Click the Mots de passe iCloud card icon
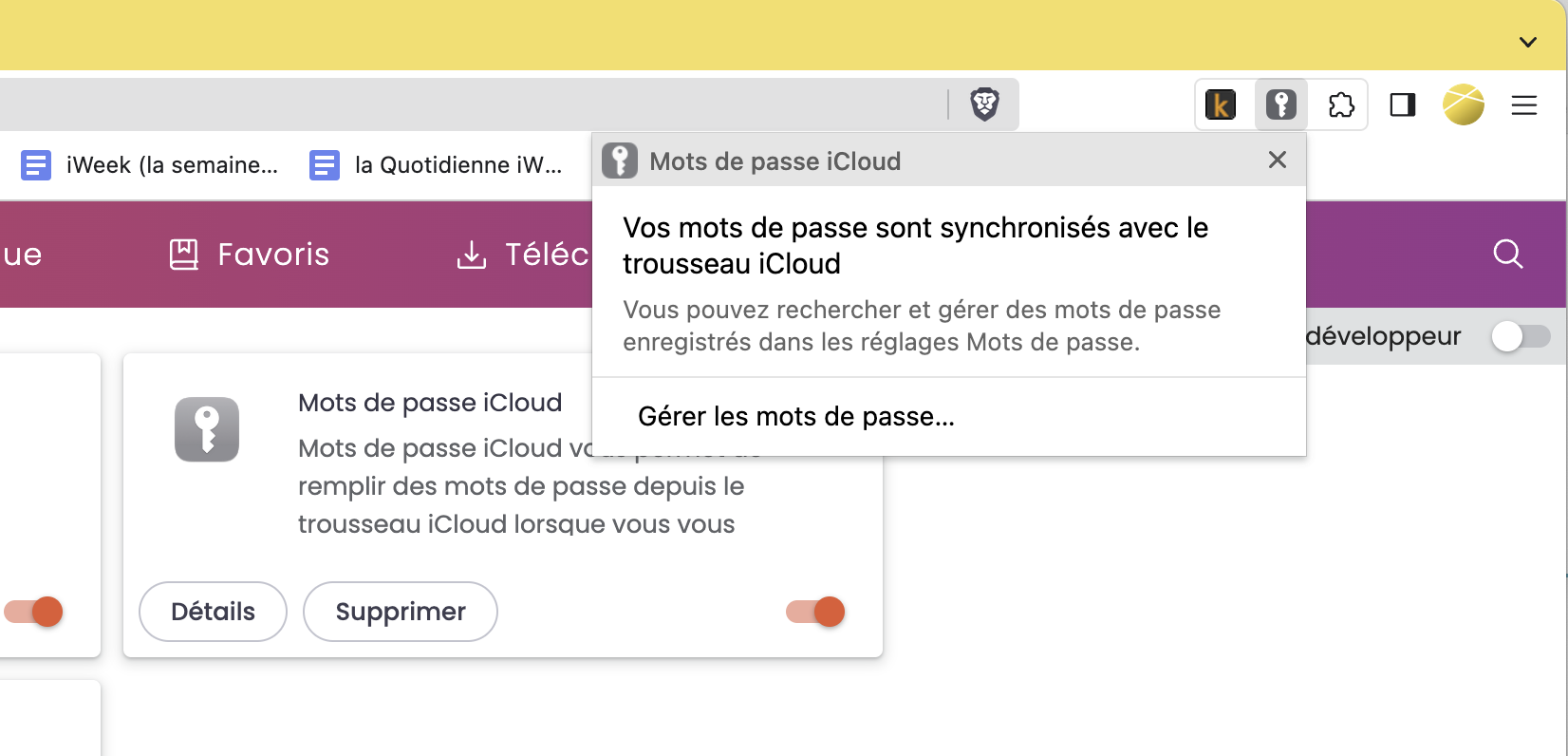The image size is (1568, 756). coord(207,429)
